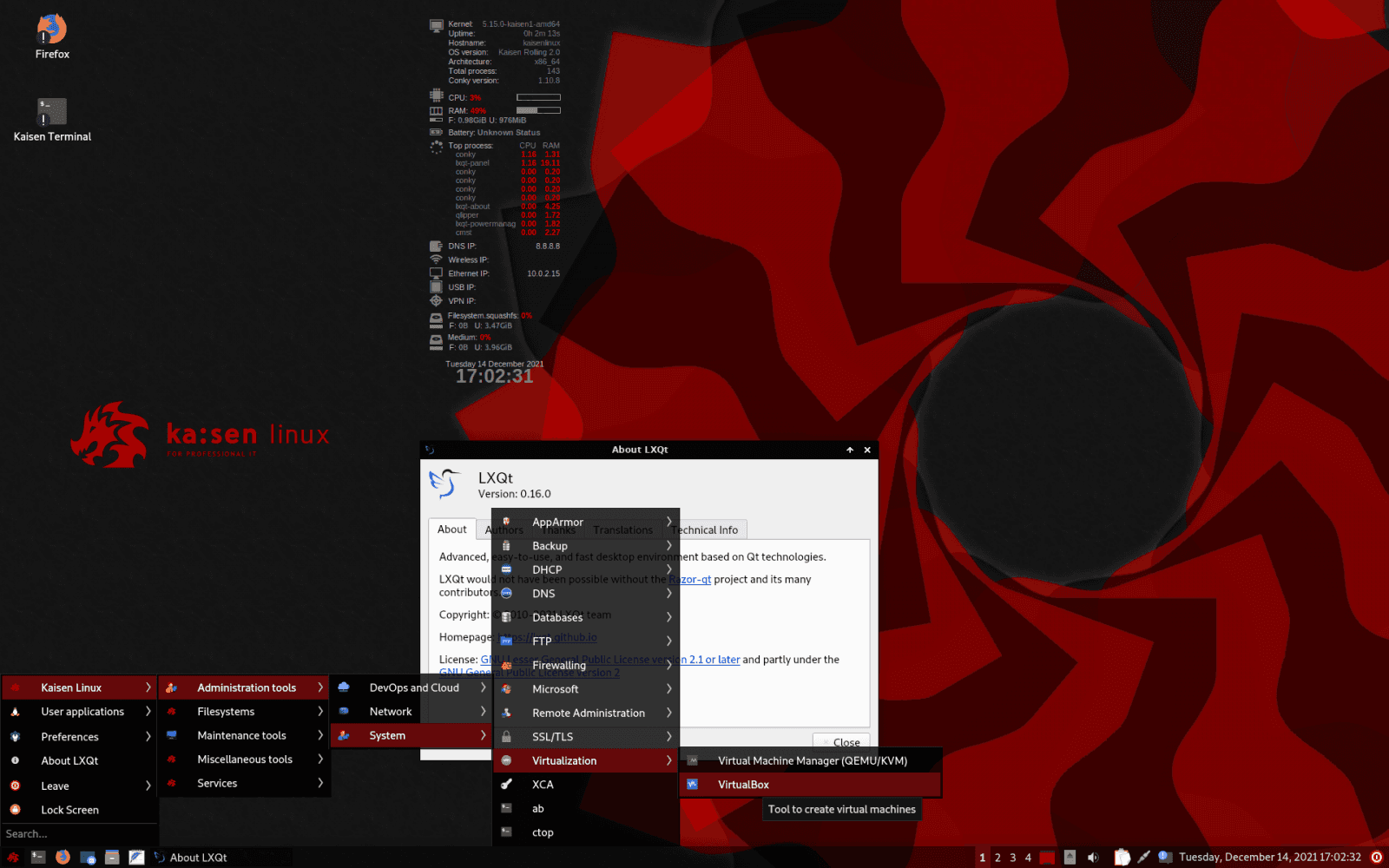Open the Microsoft menu entry

click(x=586, y=688)
